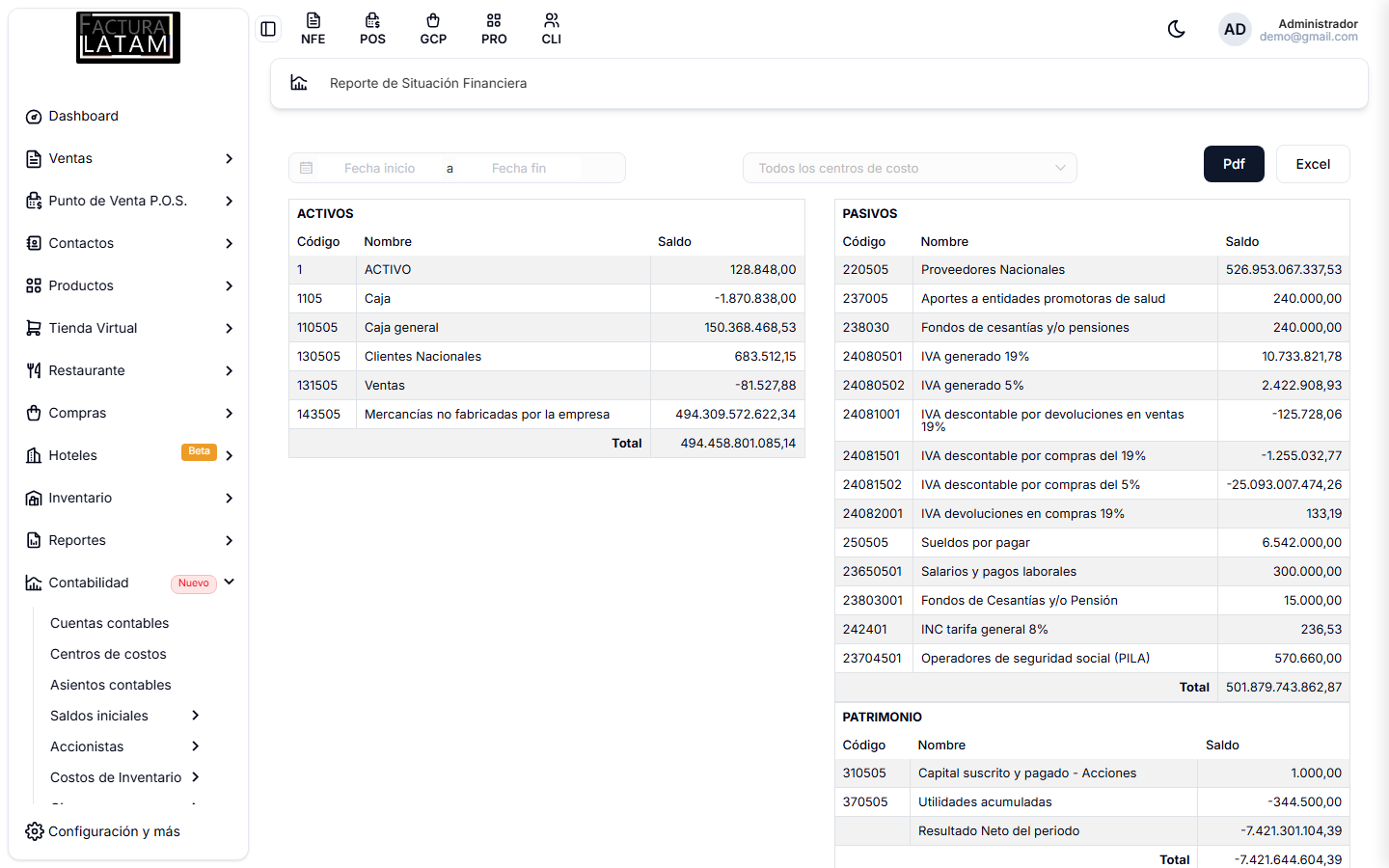Click the Dashboard gauge icon
This screenshot has width=1389, height=868.
coord(34,117)
